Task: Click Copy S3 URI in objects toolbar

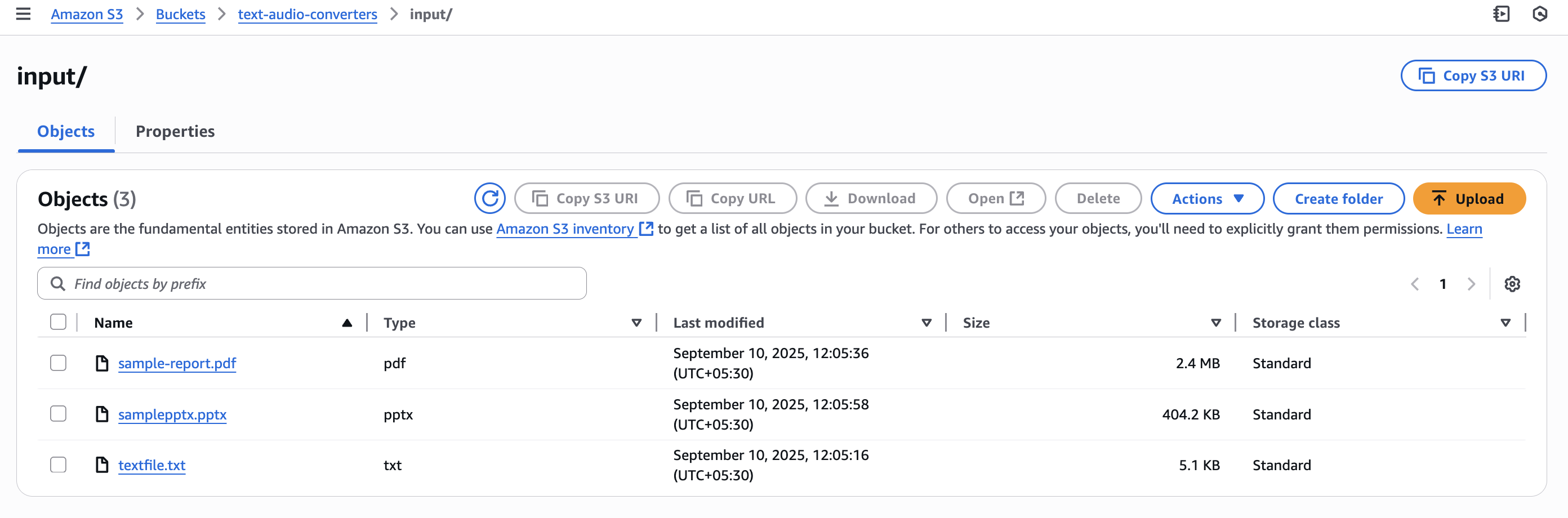Action: (587, 198)
